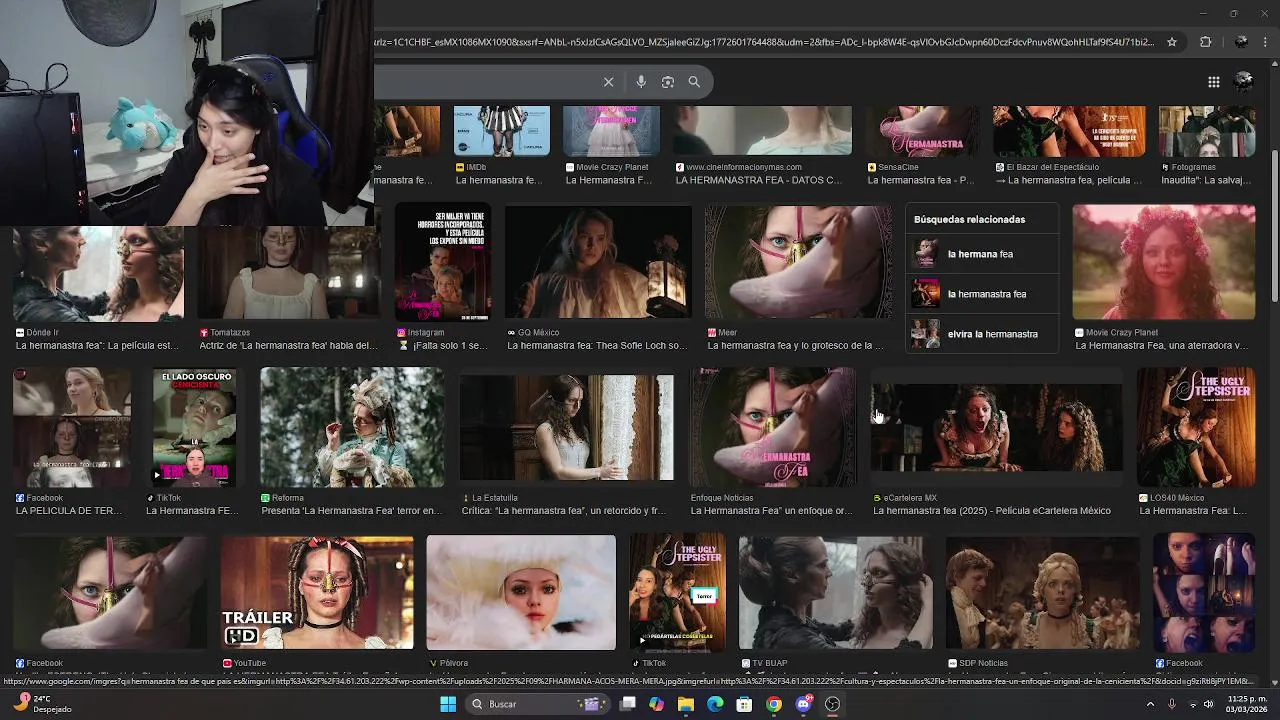Image resolution: width=1280 pixels, height=720 pixels.
Task: Open the weather widget showing 24°C Despejado
Action: (45, 704)
